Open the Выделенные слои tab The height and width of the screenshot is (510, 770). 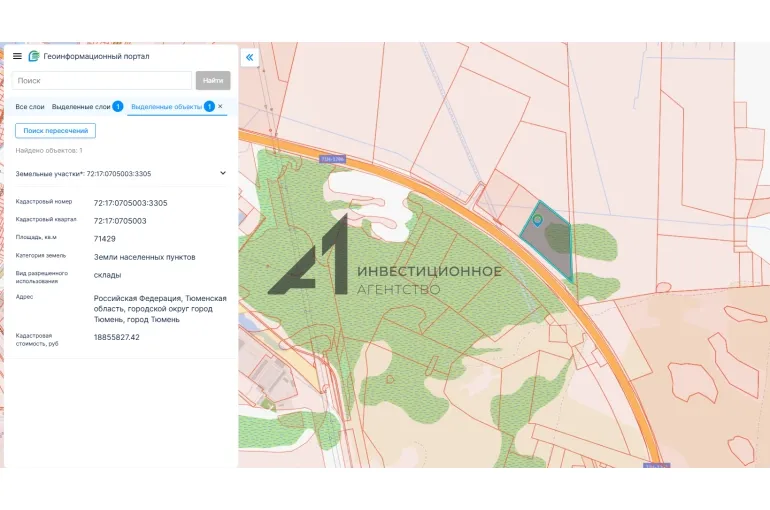click(81, 106)
